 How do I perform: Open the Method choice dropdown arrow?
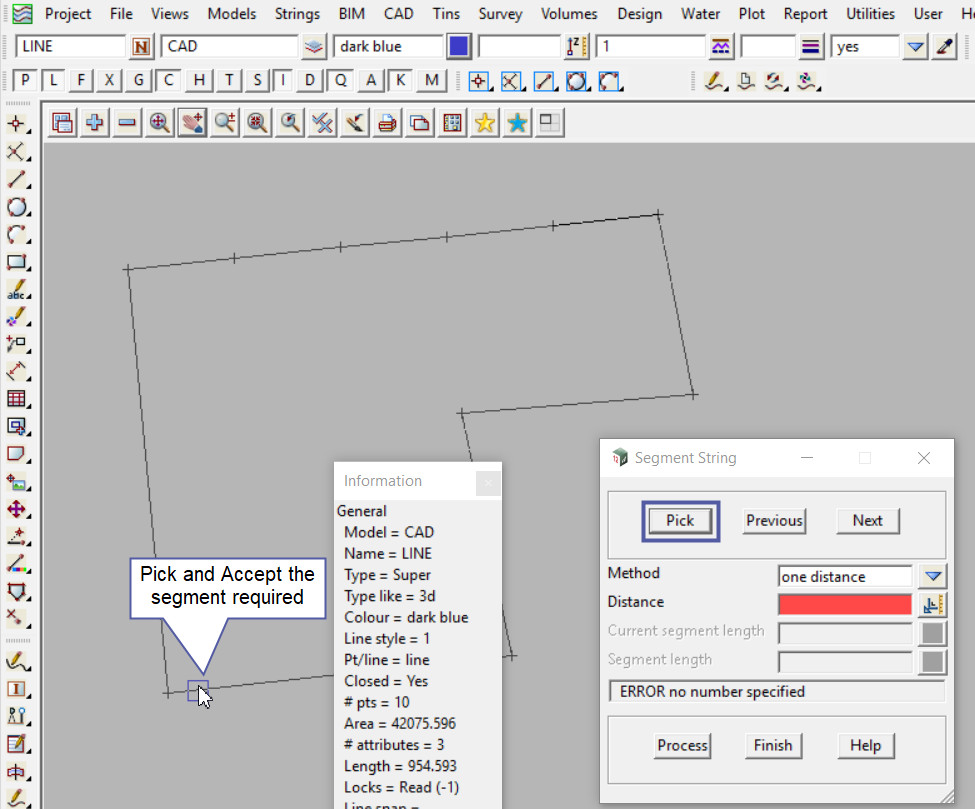pos(932,576)
